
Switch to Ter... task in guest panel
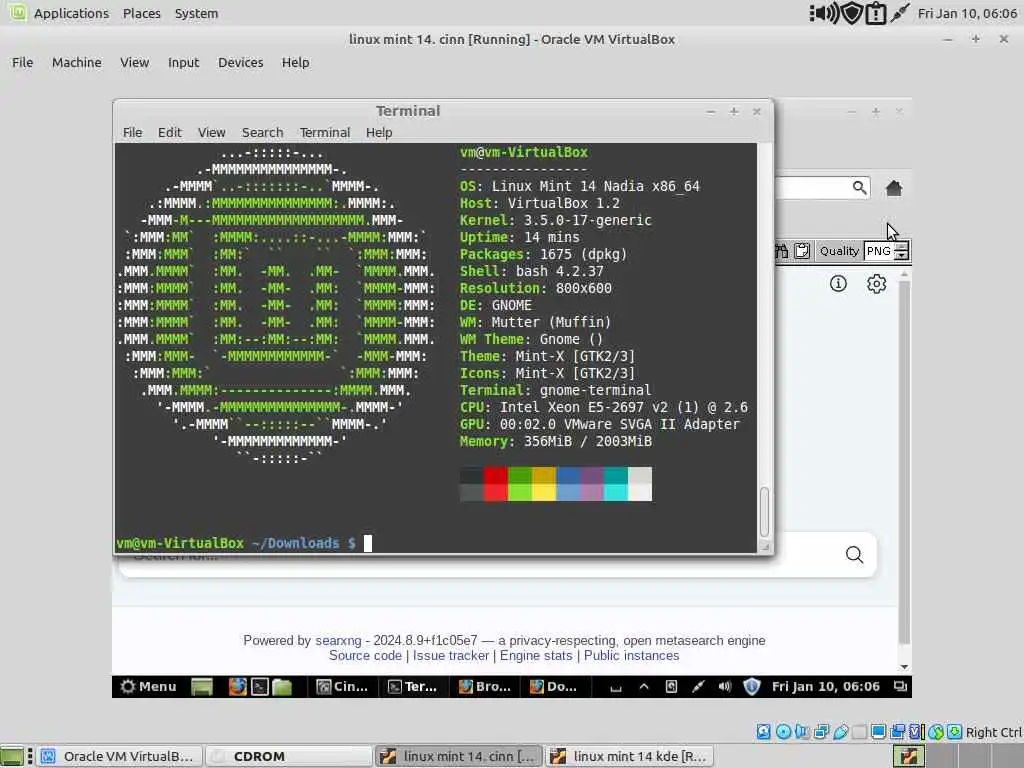(413, 686)
